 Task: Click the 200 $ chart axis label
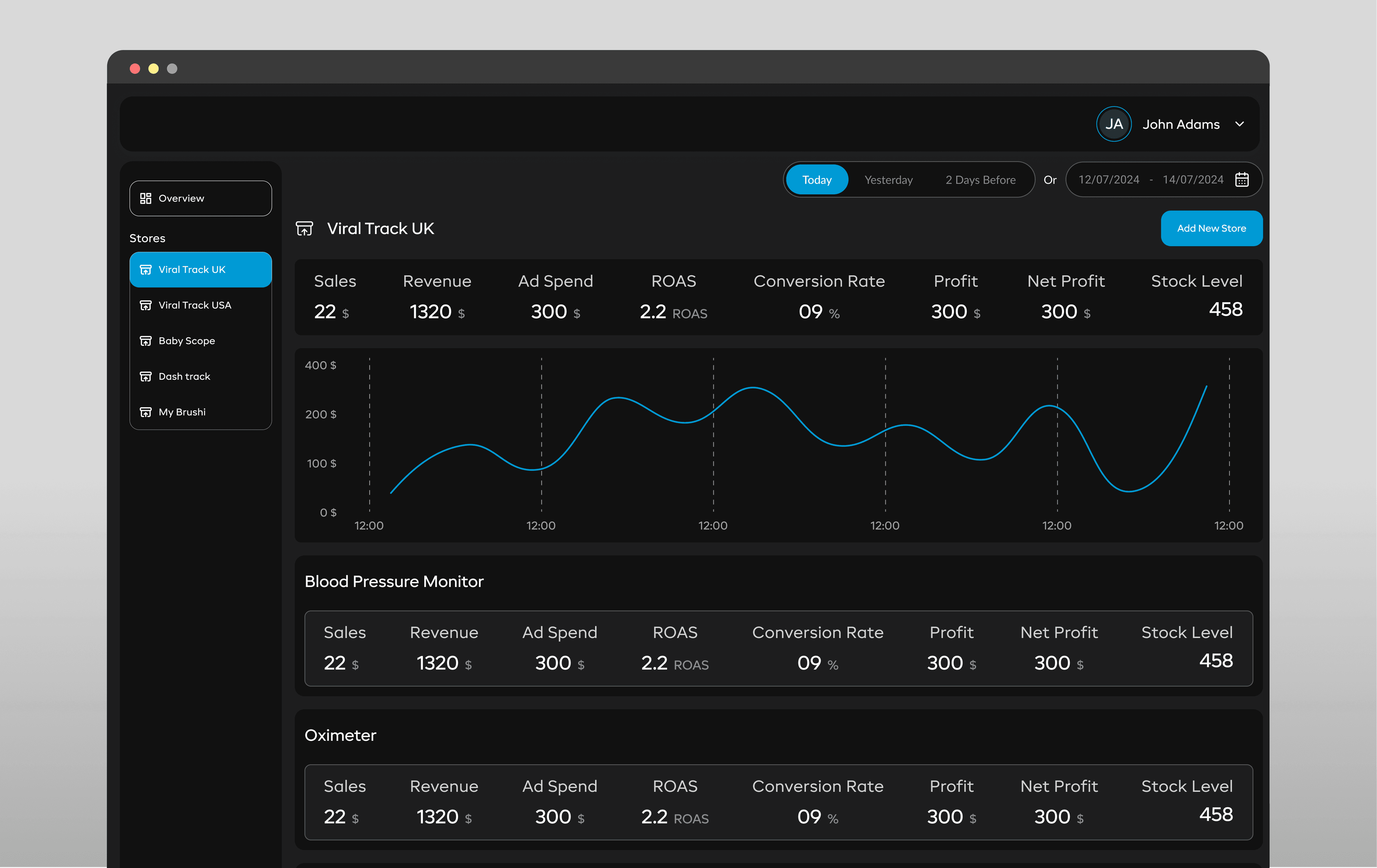[x=320, y=414]
